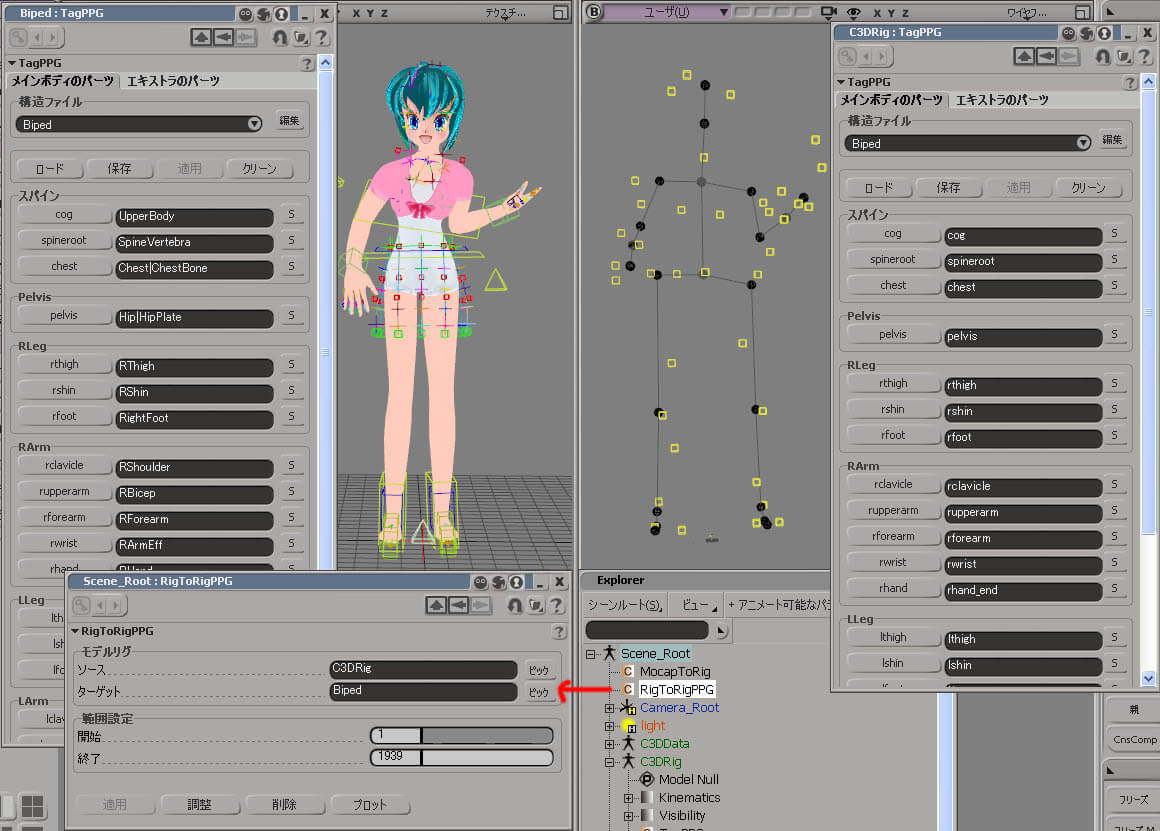The image size is (1160, 831).
Task: Click help icon in Biped TagPPG toolbar
Action: pyautogui.click(x=322, y=37)
